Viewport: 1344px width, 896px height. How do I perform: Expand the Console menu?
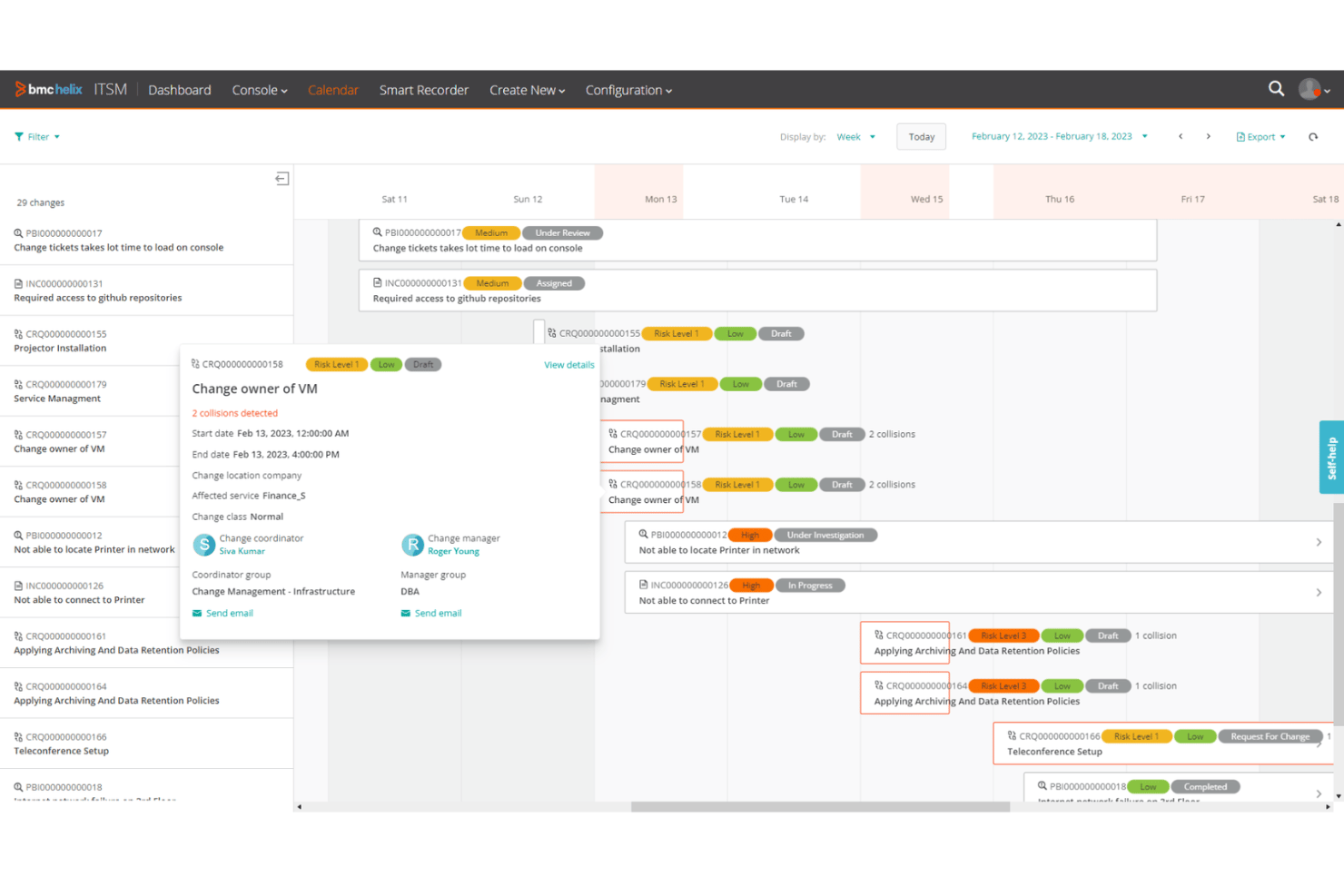point(260,90)
